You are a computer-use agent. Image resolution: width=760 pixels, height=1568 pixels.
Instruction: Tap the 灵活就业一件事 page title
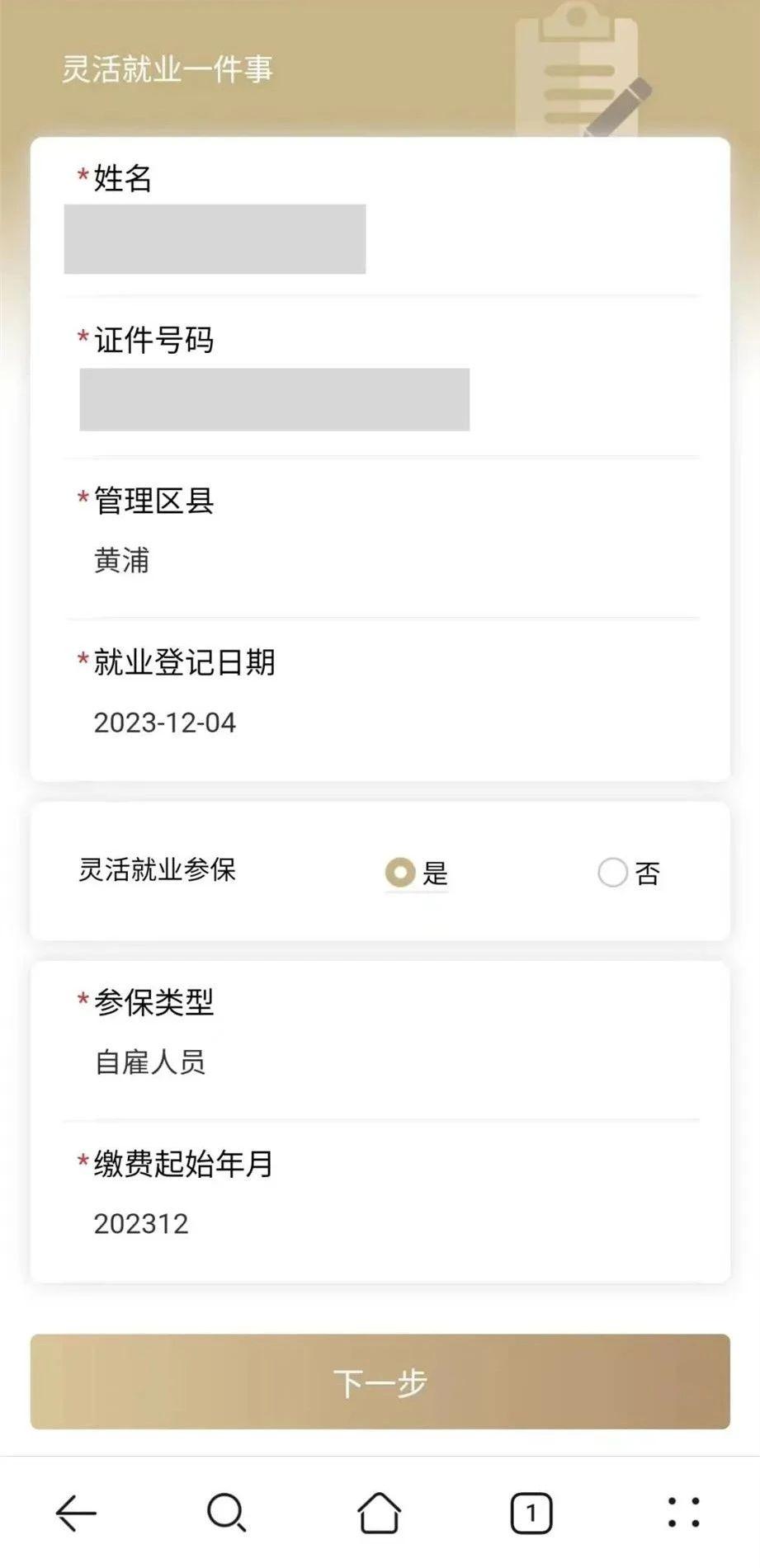click(168, 69)
